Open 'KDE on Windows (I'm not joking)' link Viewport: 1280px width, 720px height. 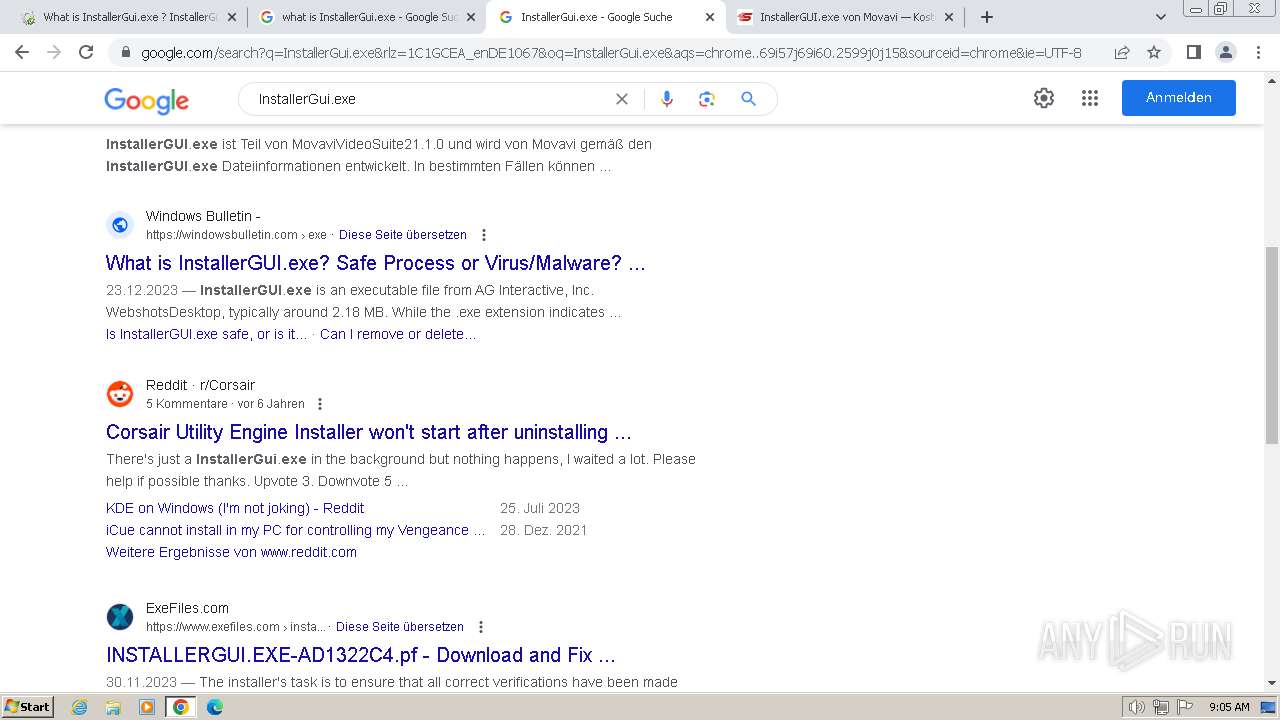[235, 508]
